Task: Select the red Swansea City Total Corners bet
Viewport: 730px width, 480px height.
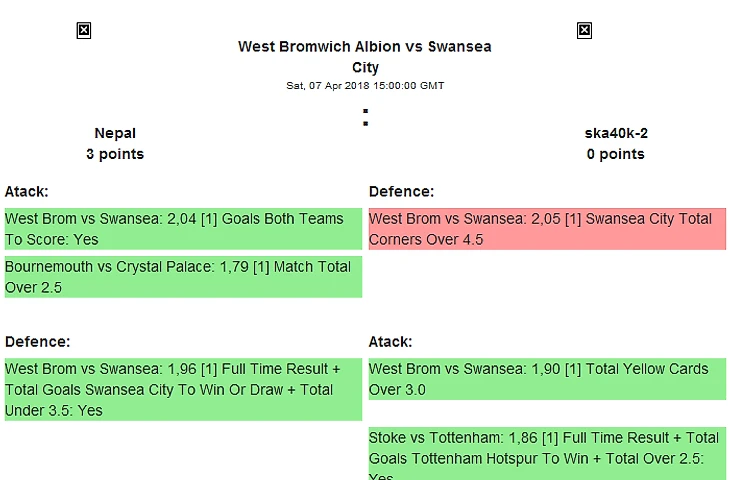Action: (546, 229)
